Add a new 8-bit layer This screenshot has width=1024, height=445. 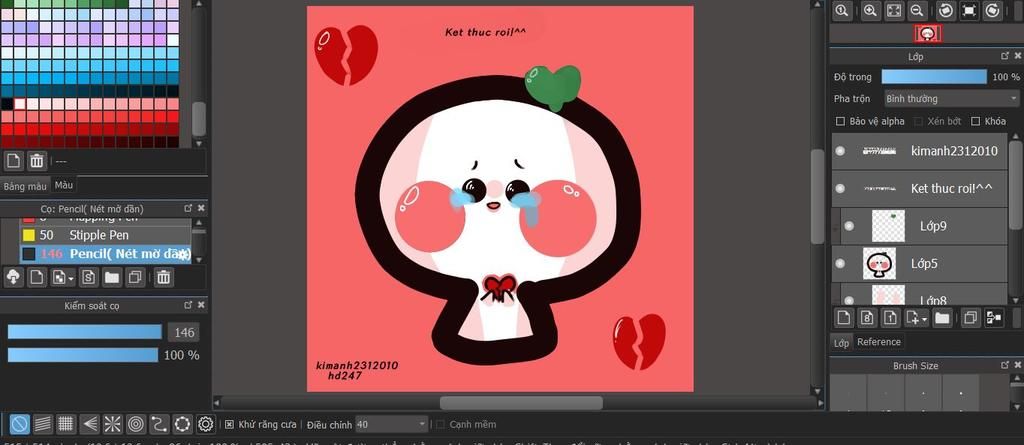coord(867,318)
